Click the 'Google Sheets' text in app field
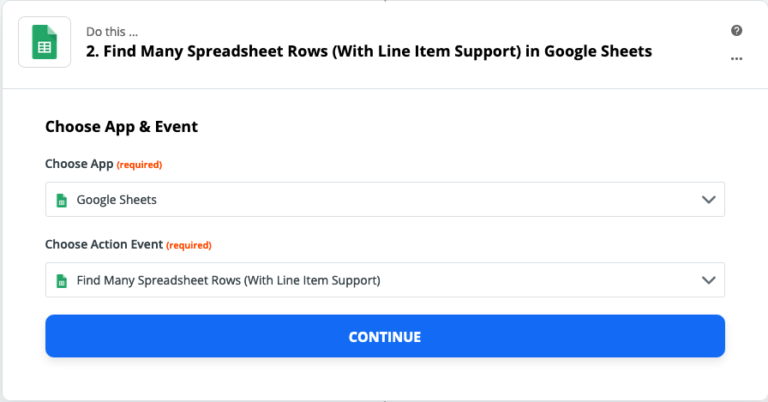 (x=117, y=200)
